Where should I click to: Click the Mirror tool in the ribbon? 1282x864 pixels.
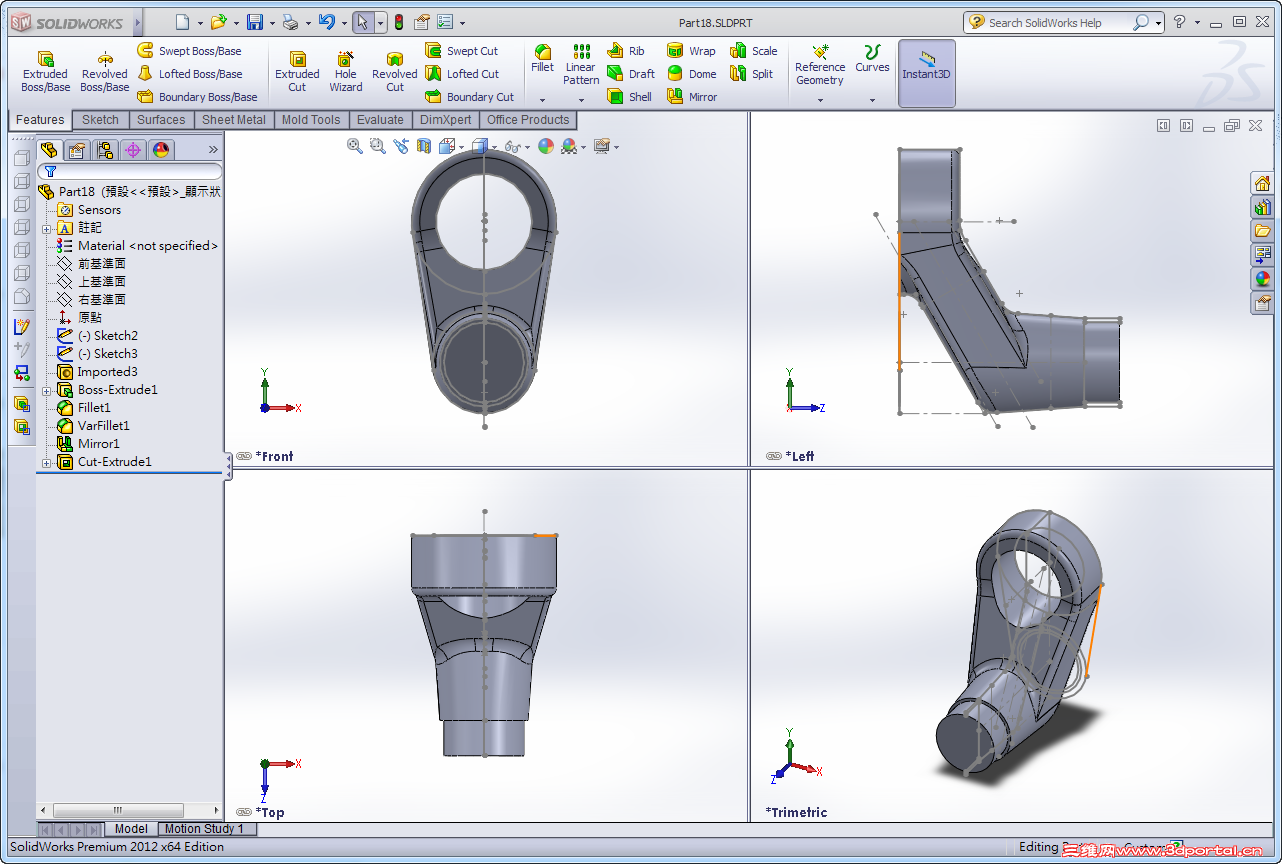click(692, 97)
